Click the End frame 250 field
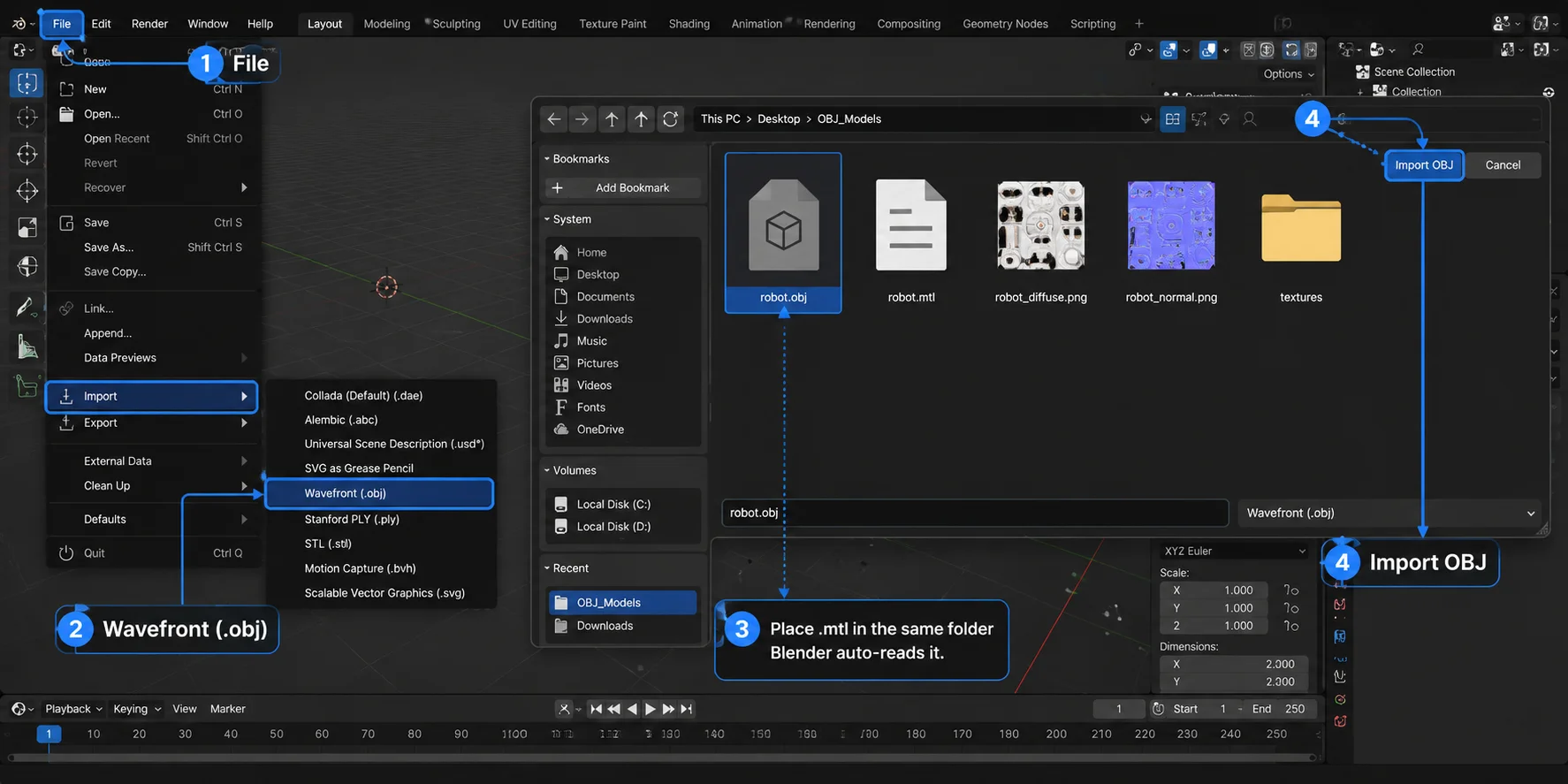This screenshot has width=1568, height=784. [1279, 709]
